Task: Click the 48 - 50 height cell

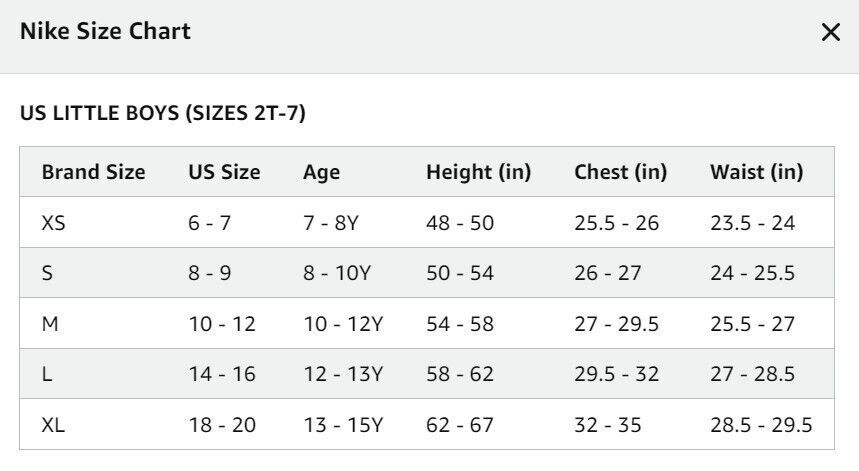Action: coord(460,223)
